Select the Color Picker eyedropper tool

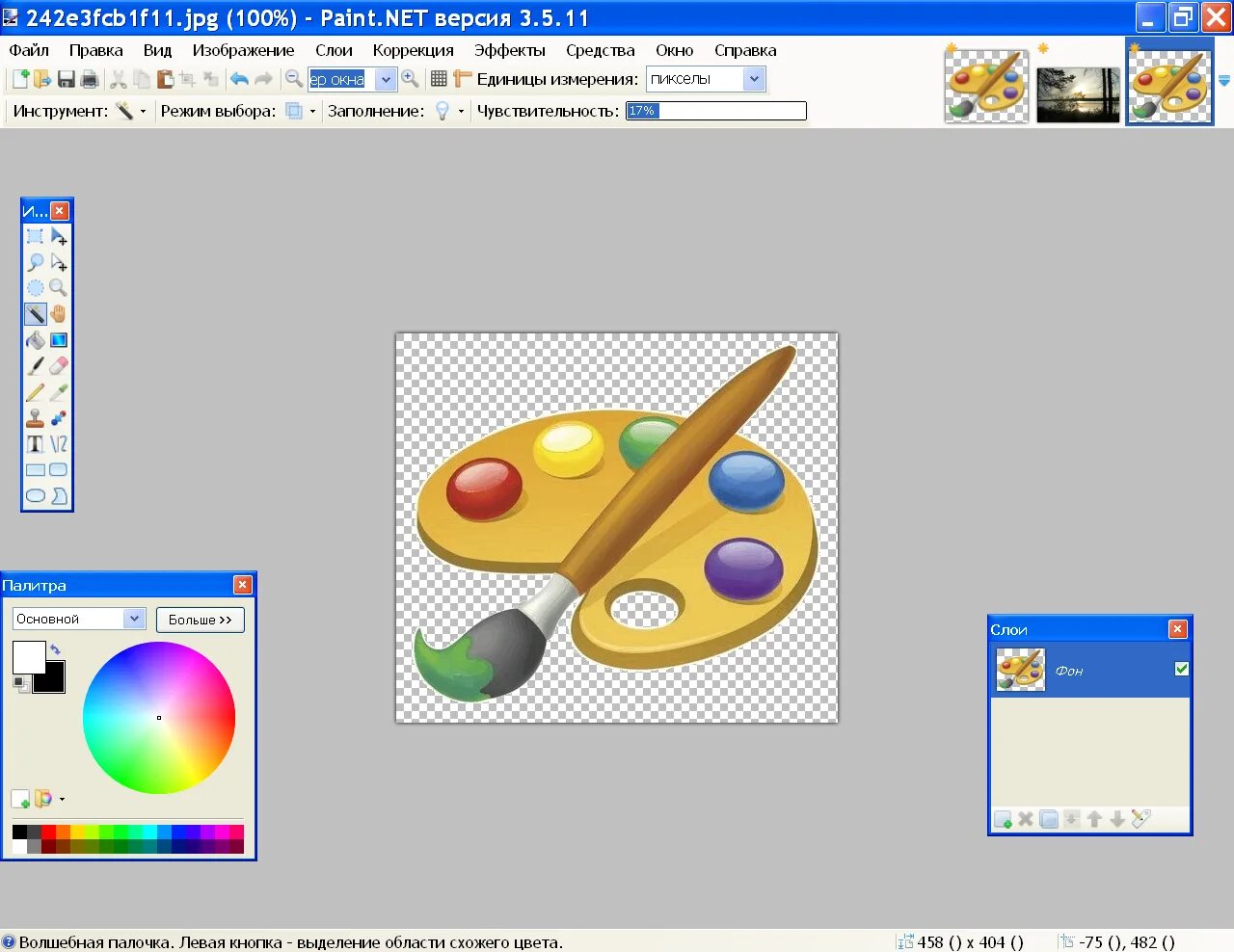click(59, 391)
